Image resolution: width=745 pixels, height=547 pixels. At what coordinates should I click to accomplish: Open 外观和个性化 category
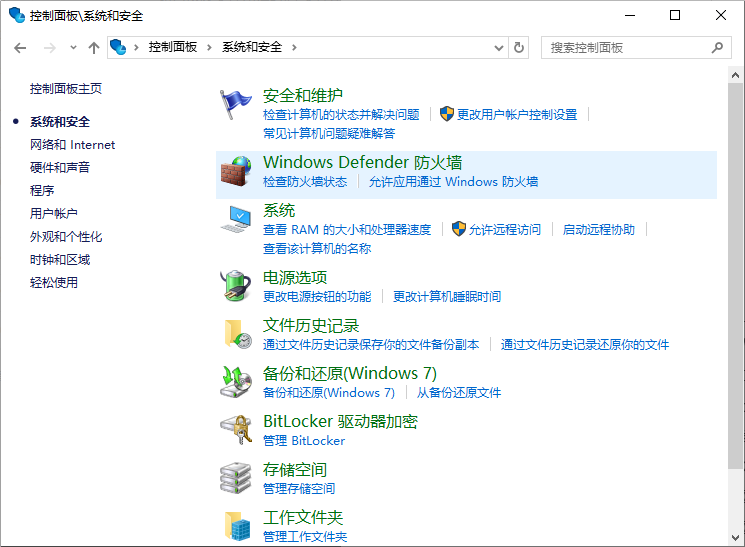(x=66, y=237)
